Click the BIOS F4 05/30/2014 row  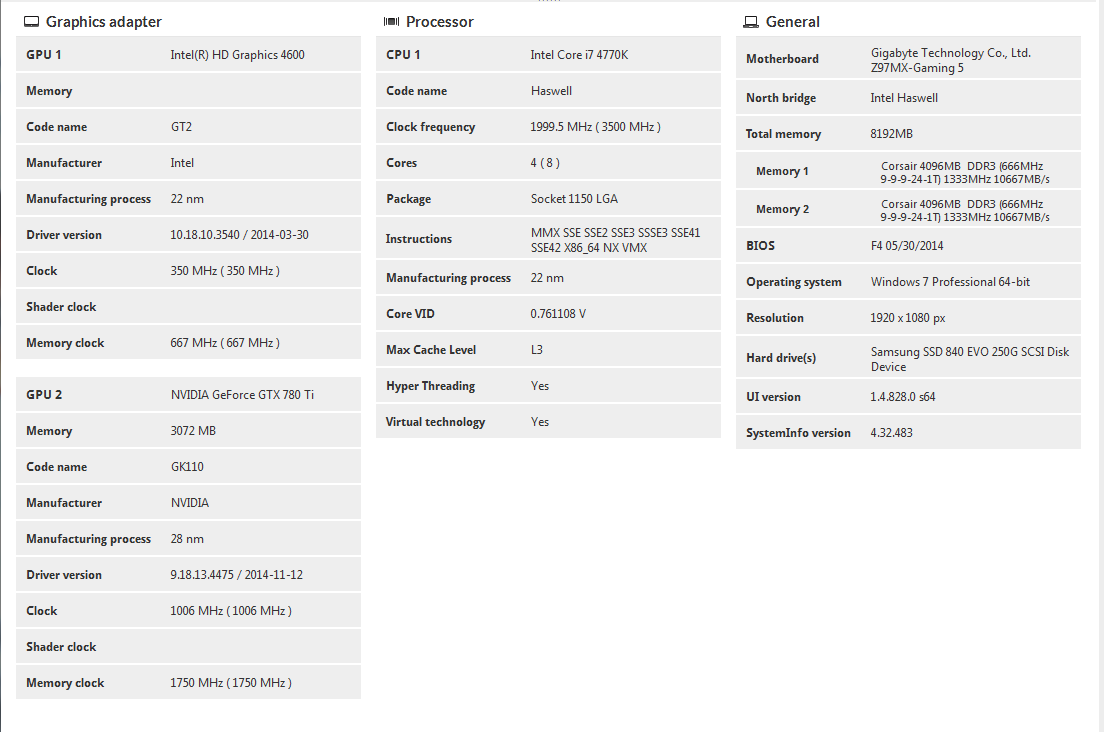(x=908, y=246)
